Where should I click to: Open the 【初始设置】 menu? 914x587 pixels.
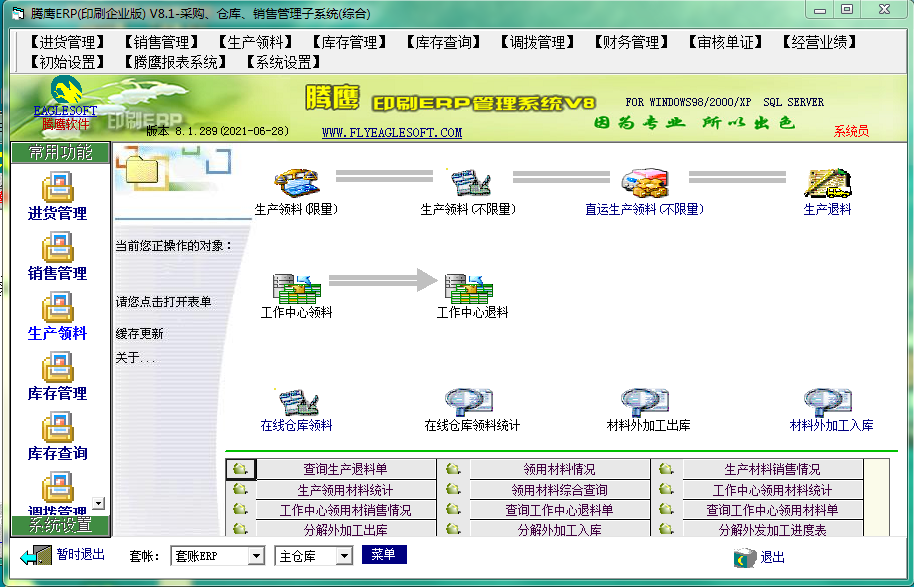click(66, 62)
